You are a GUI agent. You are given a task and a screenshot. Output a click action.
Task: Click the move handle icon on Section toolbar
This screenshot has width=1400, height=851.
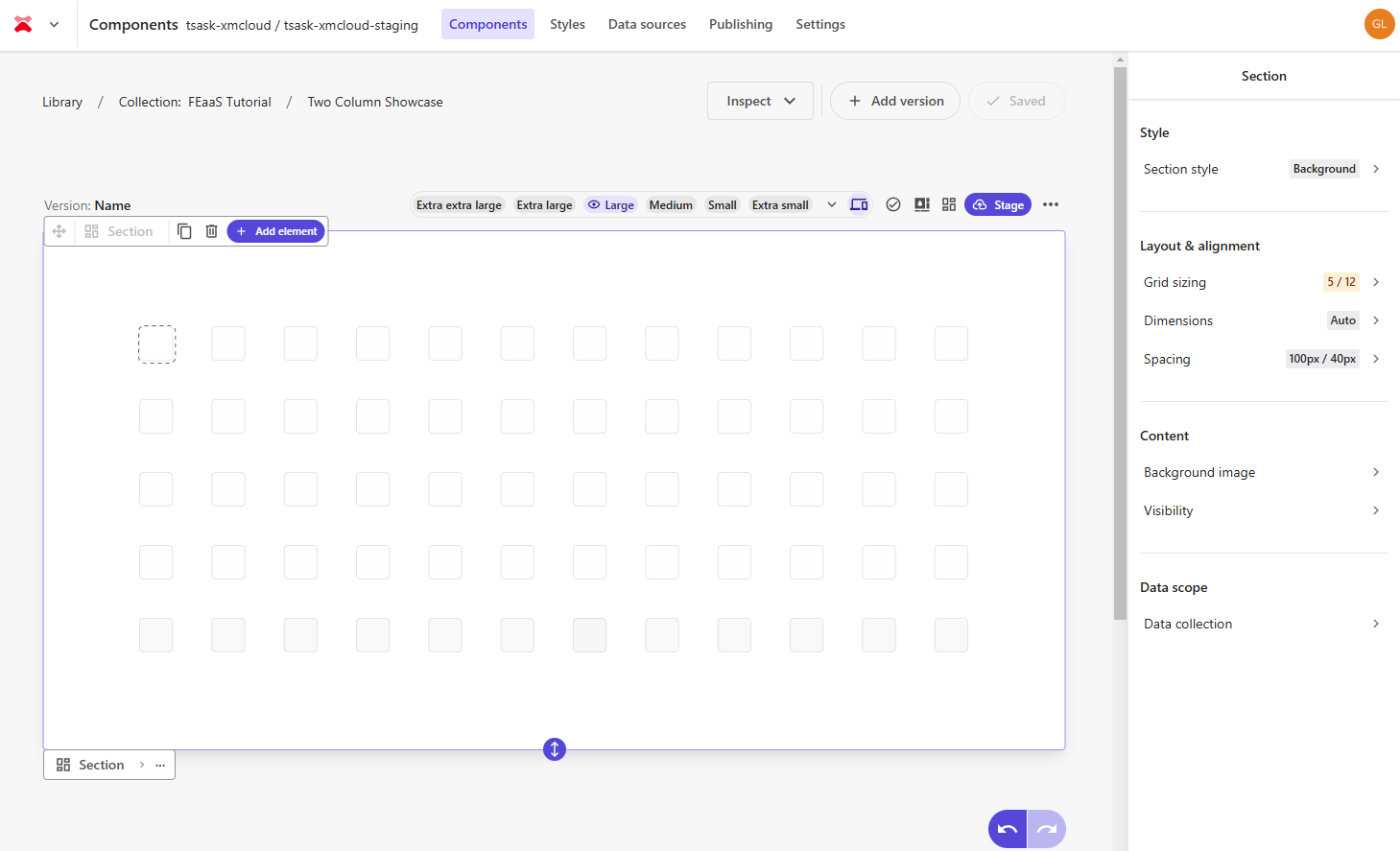tap(59, 231)
